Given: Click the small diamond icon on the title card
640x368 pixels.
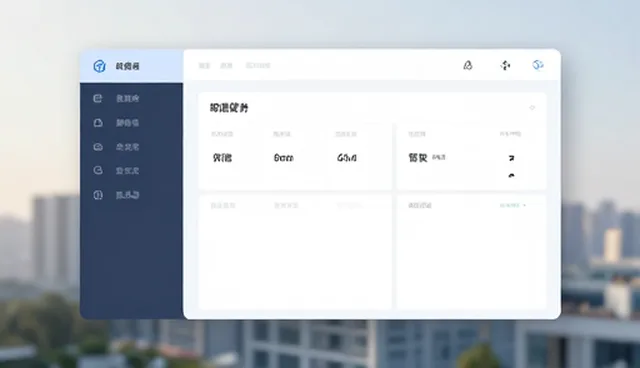Looking at the screenshot, I should click(x=532, y=108).
